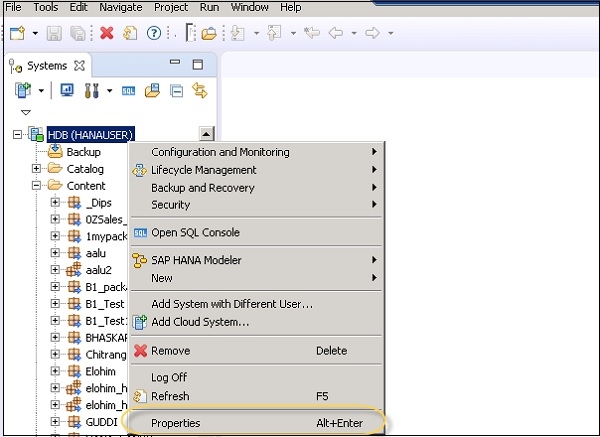Image resolution: width=600 pixels, height=437 pixels.
Task: Click Add Cloud System... menu entry
Action: pyautogui.click(x=200, y=322)
